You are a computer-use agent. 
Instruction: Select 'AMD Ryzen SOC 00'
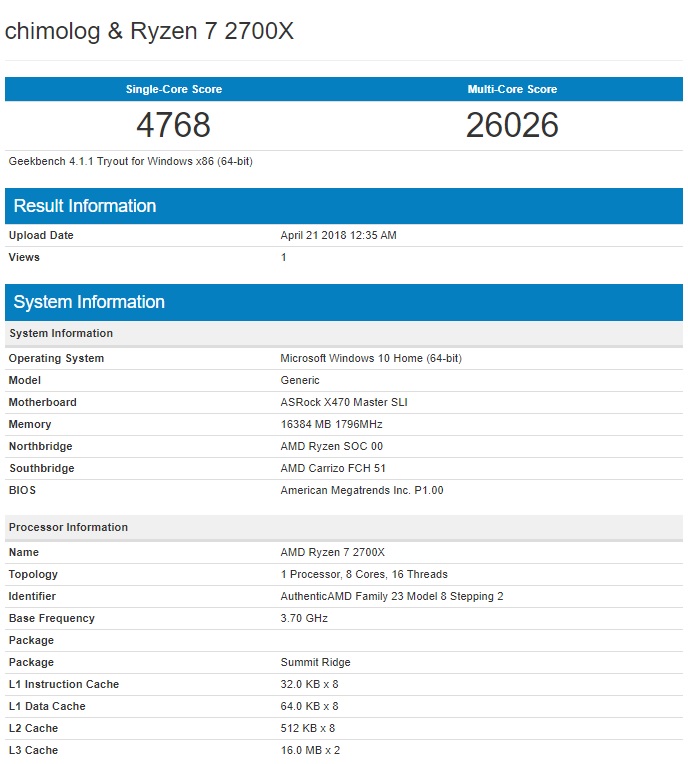pos(332,446)
